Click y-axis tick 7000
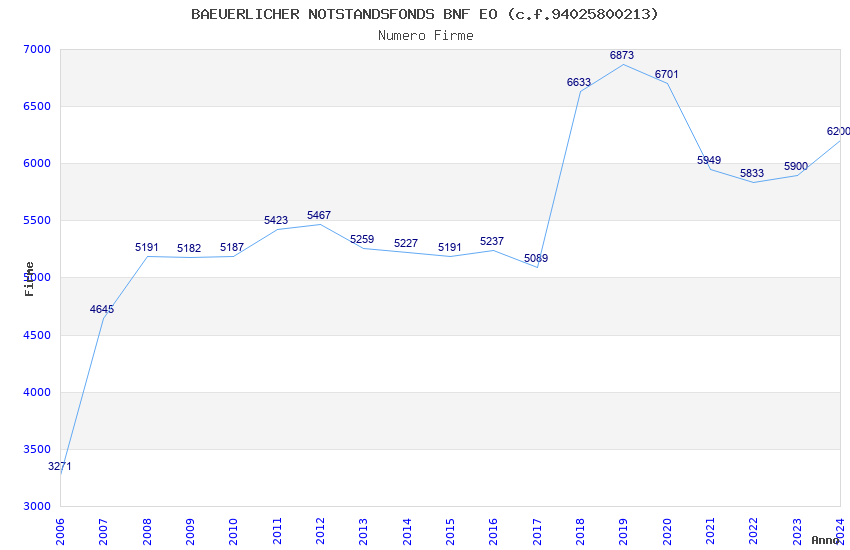This screenshot has width=850, height=550. pyautogui.click(x=37, y=49)
